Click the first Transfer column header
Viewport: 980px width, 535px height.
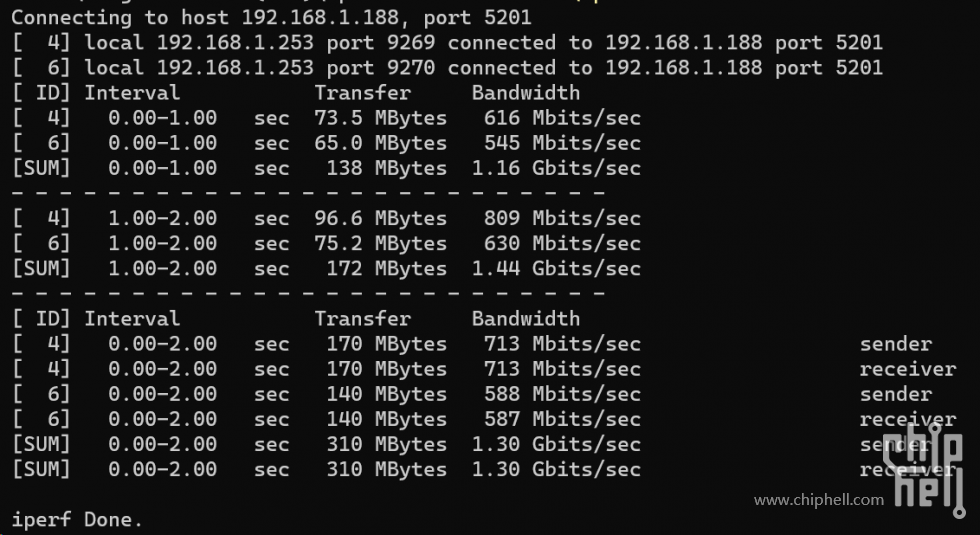(362, 93)
